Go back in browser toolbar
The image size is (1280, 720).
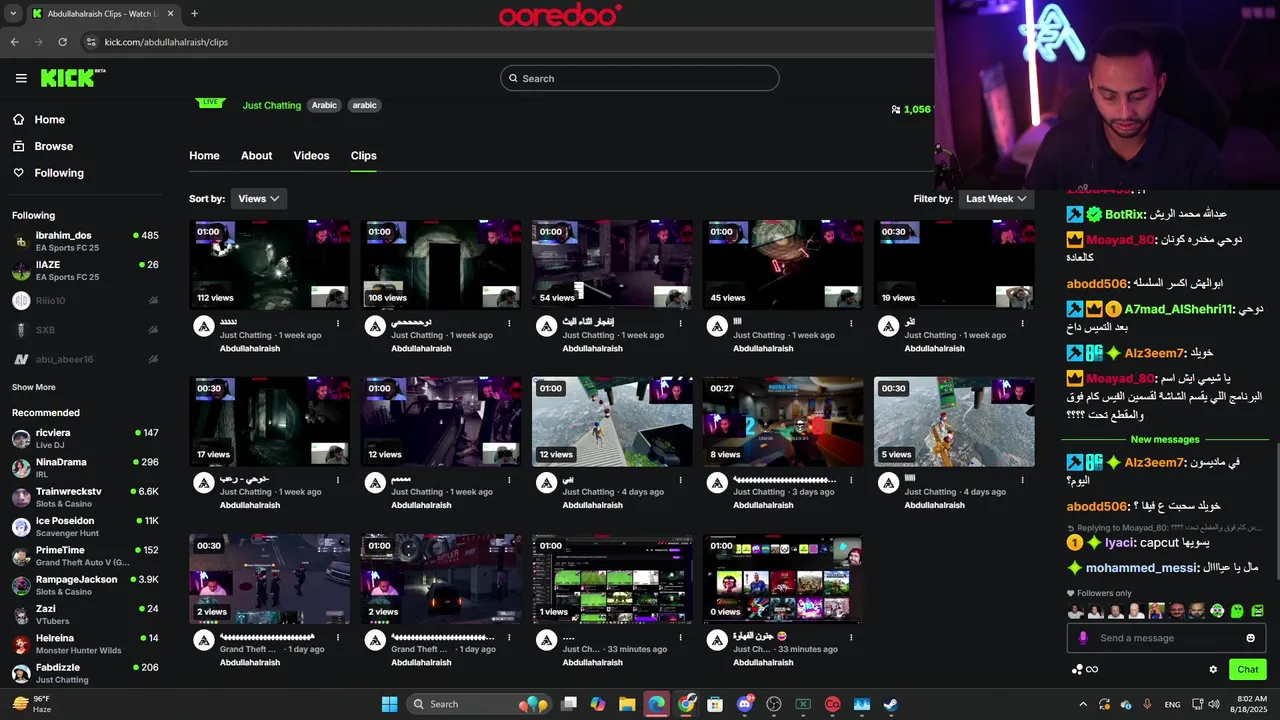point(14,42)
